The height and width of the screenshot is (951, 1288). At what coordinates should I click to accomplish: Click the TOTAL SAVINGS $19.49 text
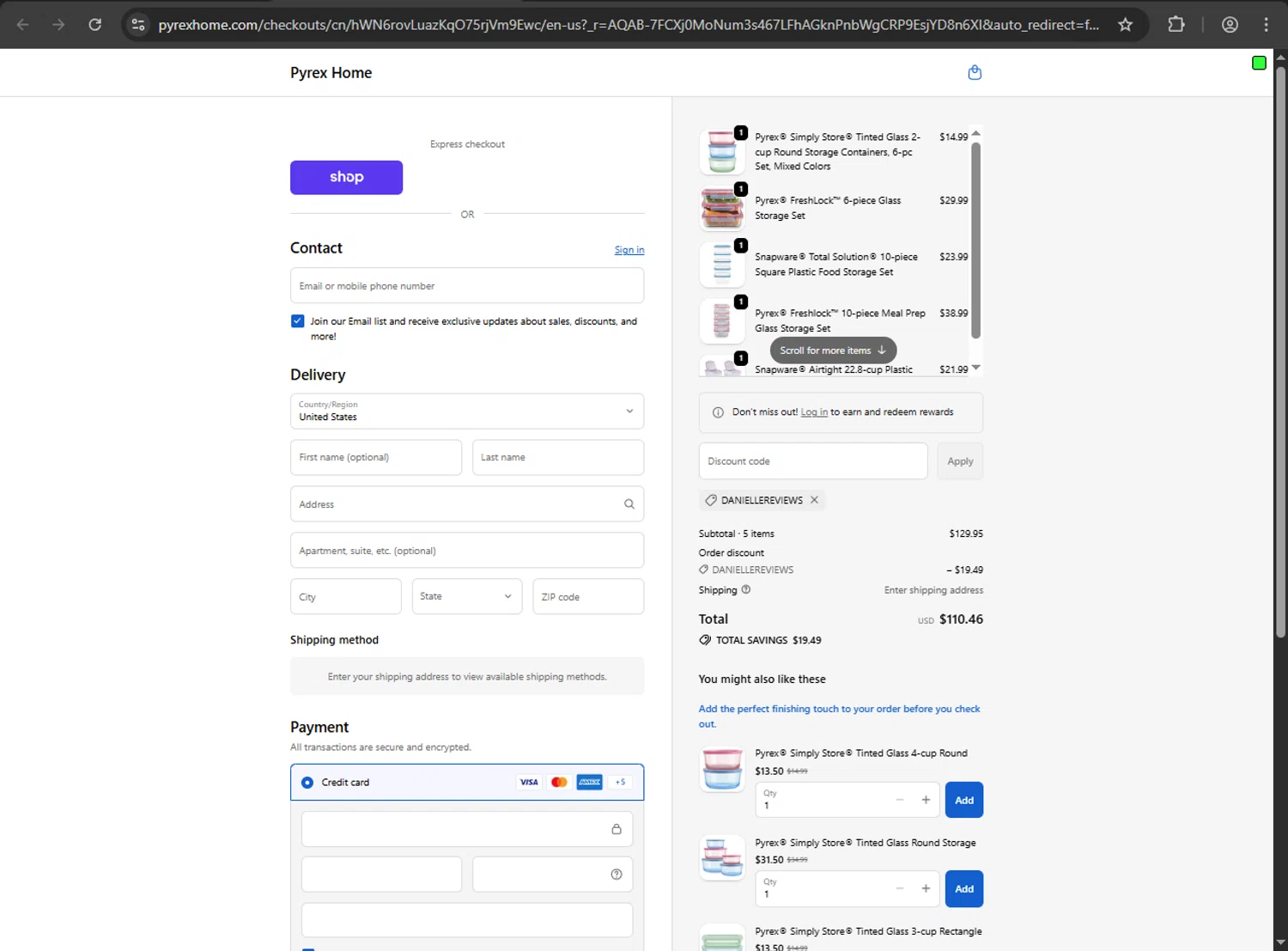769,640
